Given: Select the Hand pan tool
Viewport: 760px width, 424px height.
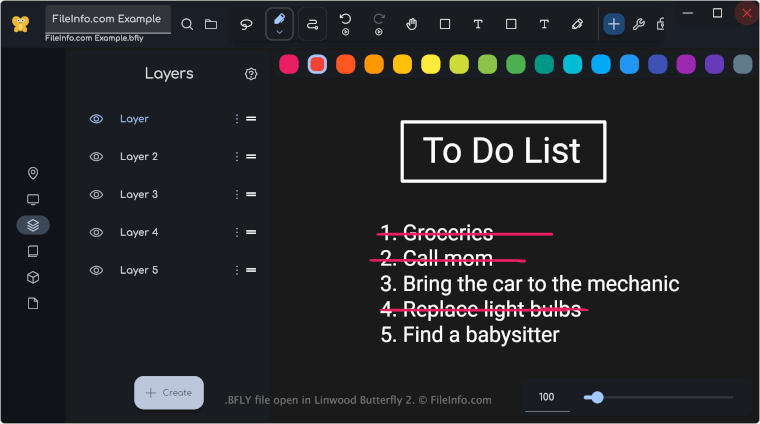Looking at the screenshot, I should pos(411,24).
